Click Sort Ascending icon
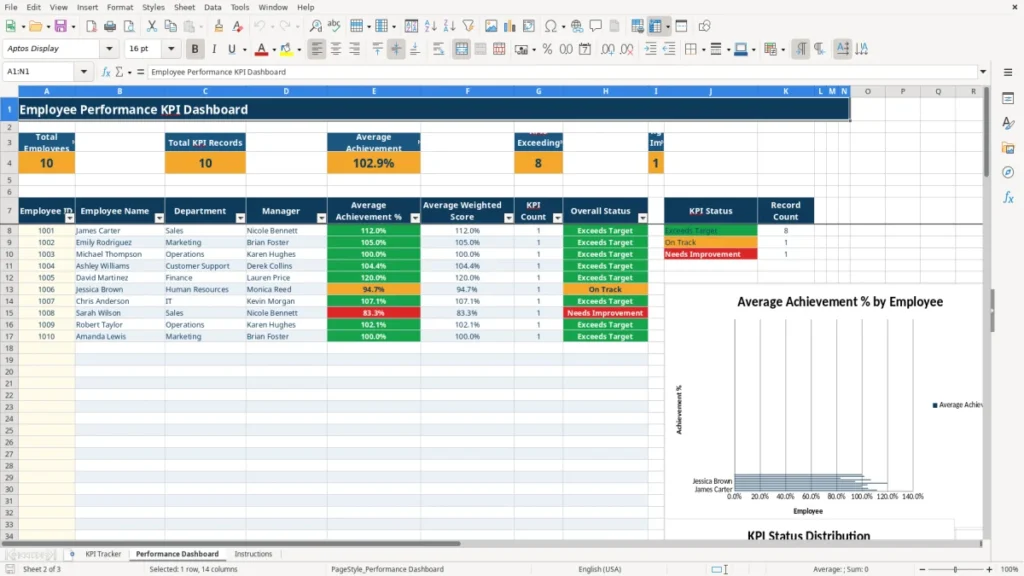 (x=430, y=26)
